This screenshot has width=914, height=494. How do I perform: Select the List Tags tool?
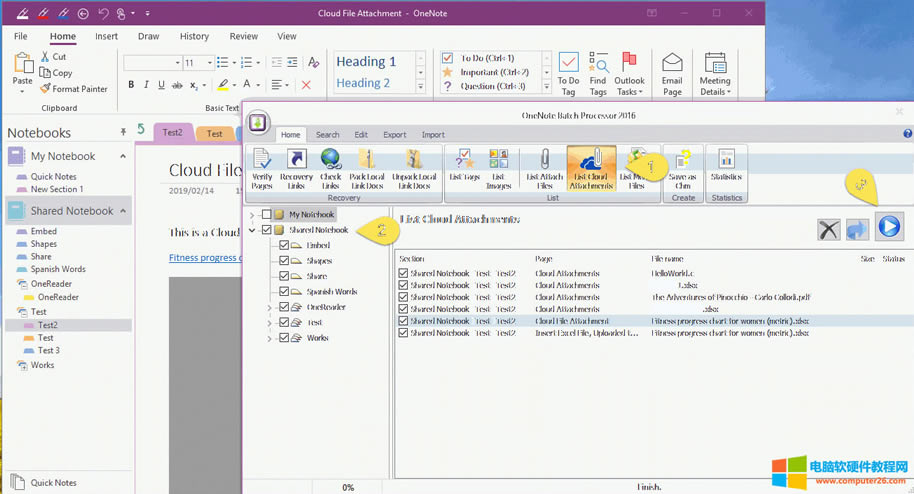pos(465,168)
